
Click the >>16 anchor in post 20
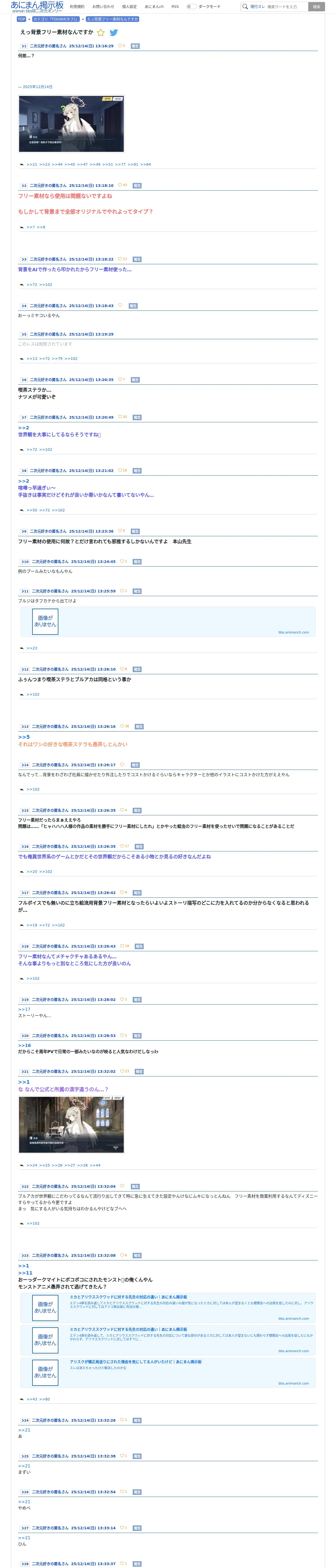[24, 1045]
